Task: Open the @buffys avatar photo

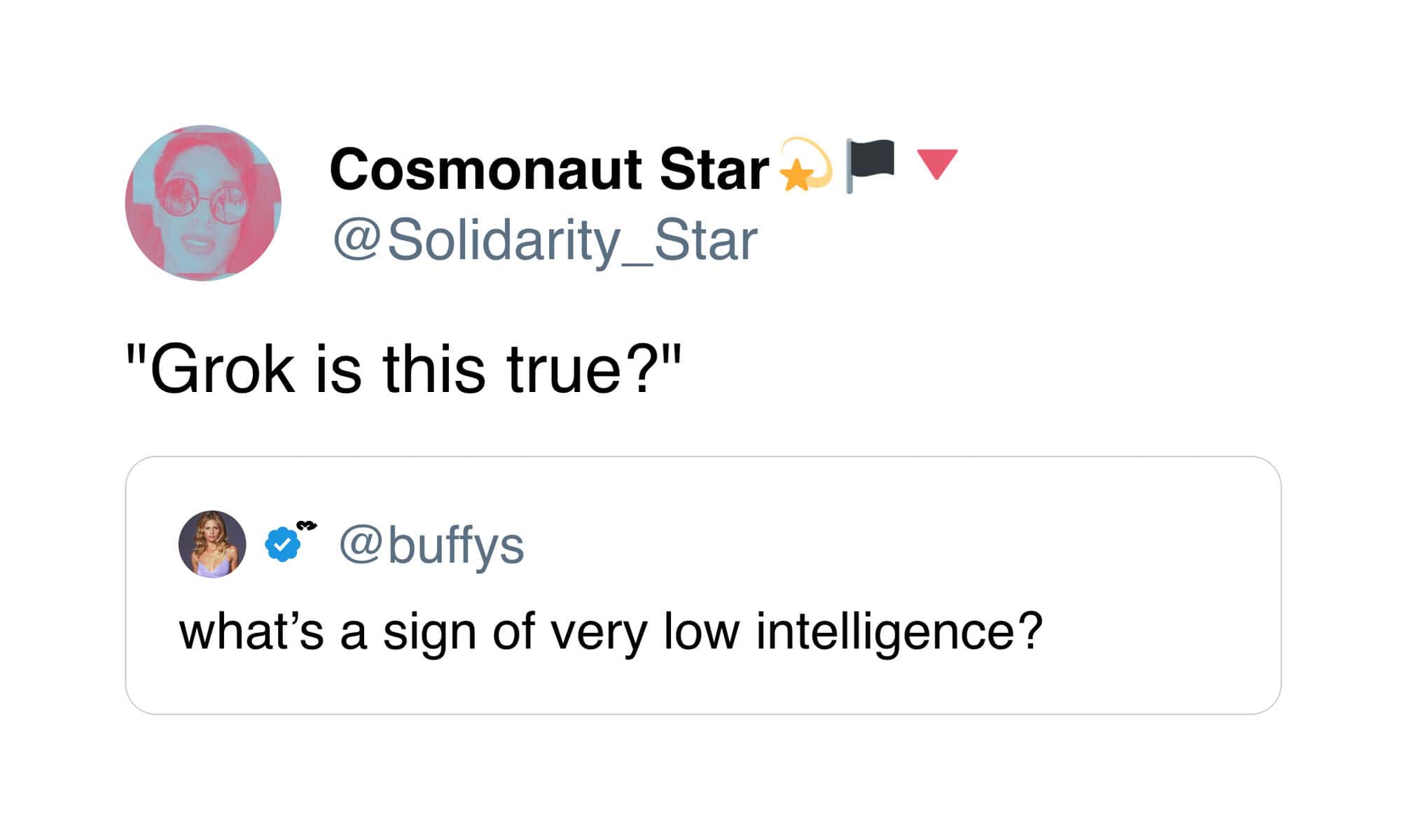Action: (x=212, y=544)
